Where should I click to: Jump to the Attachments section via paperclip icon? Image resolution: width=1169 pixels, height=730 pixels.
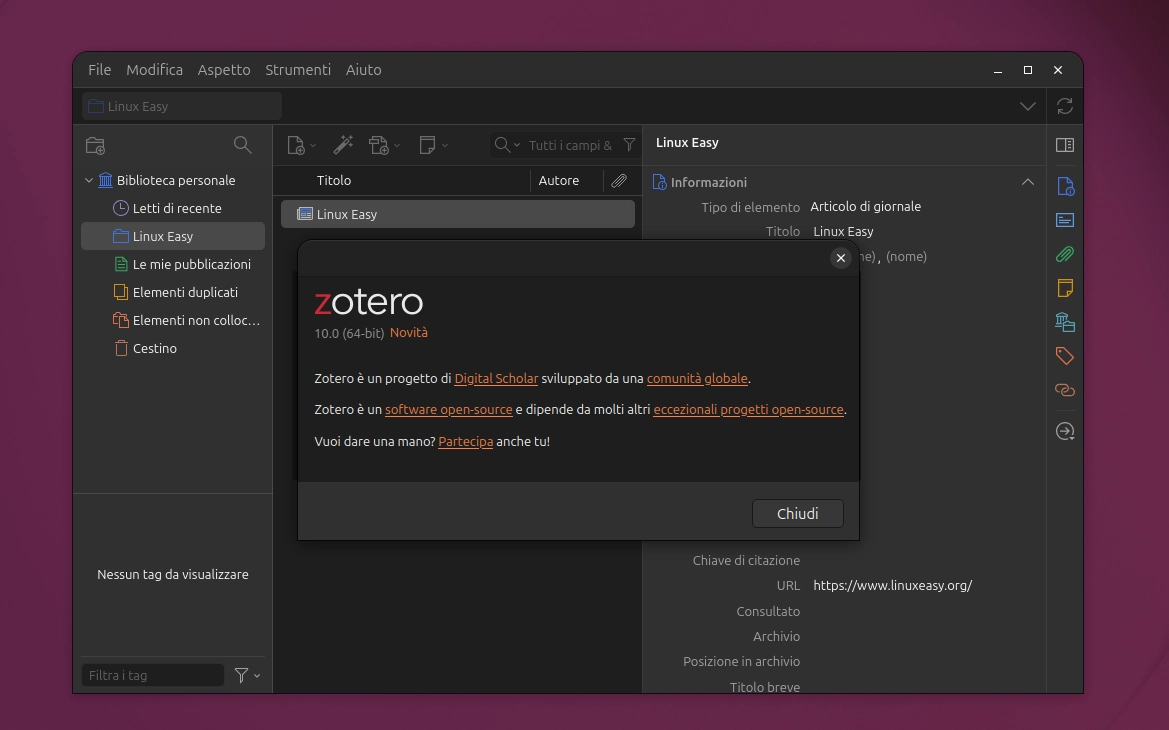pyautogui.click(x=1065, y=254)
